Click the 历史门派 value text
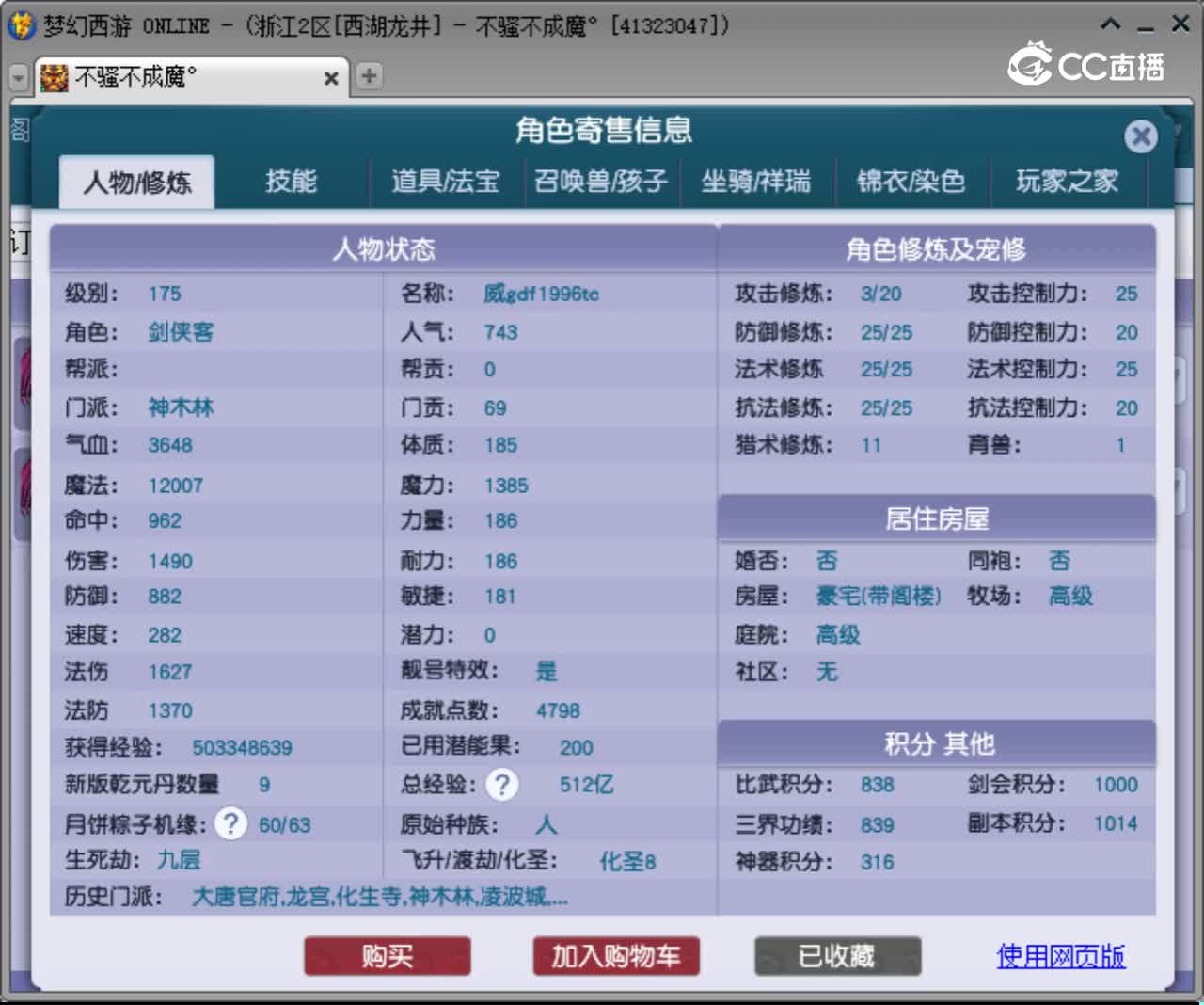Viewport: 1204px width, 1005px height. point(380,897)
